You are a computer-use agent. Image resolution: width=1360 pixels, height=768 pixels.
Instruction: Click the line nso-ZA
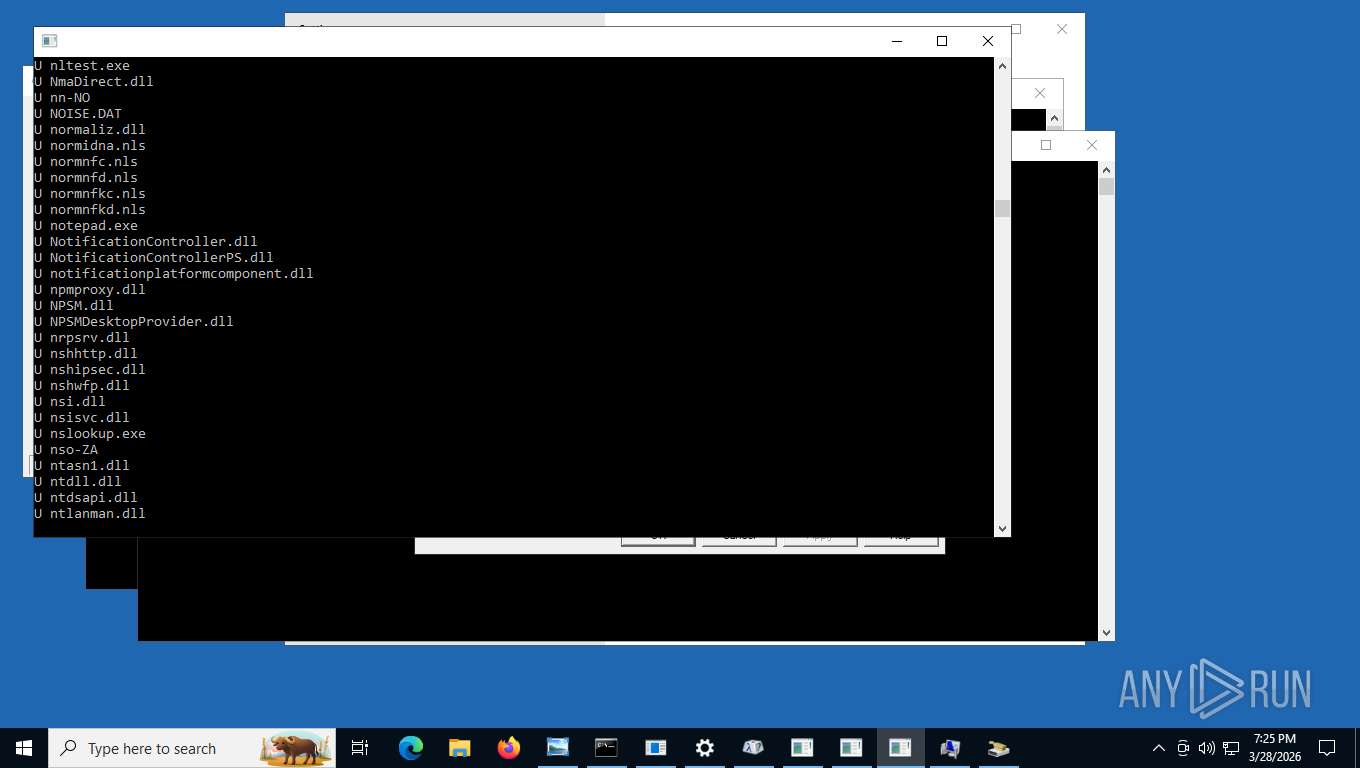(x=74, y=449)
